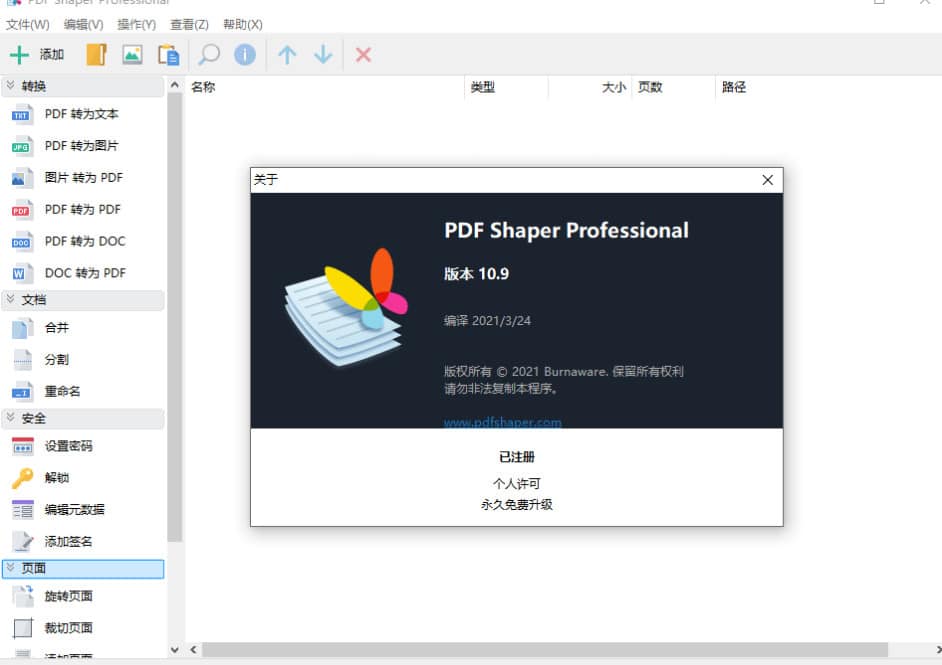Click the red X remove icon
The image size is (942, 665).
click(x=363, y=55)
